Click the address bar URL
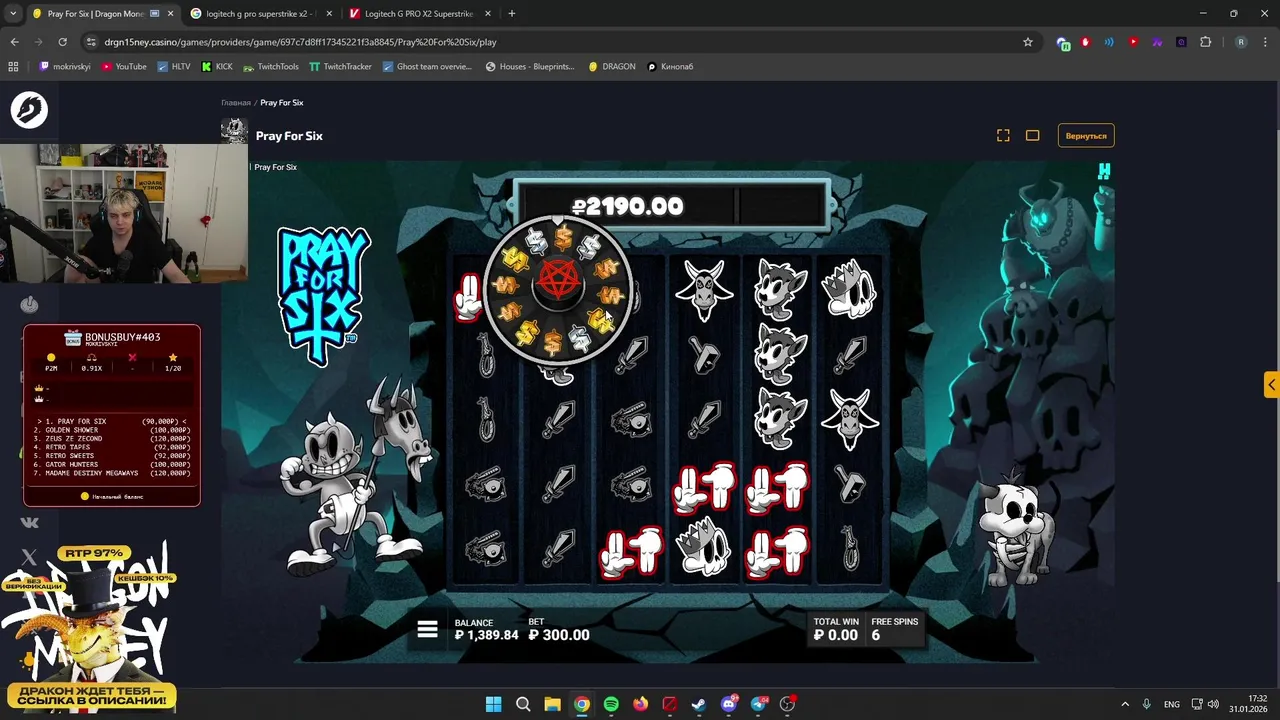The height and width of the screenshot is (720, 1280). click(300, 42)
